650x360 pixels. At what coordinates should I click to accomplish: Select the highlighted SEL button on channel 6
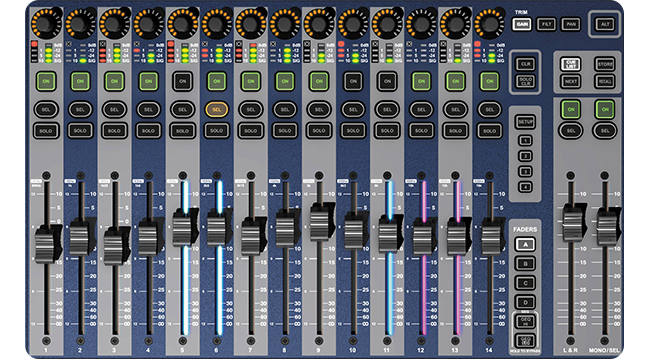point(216,110)
